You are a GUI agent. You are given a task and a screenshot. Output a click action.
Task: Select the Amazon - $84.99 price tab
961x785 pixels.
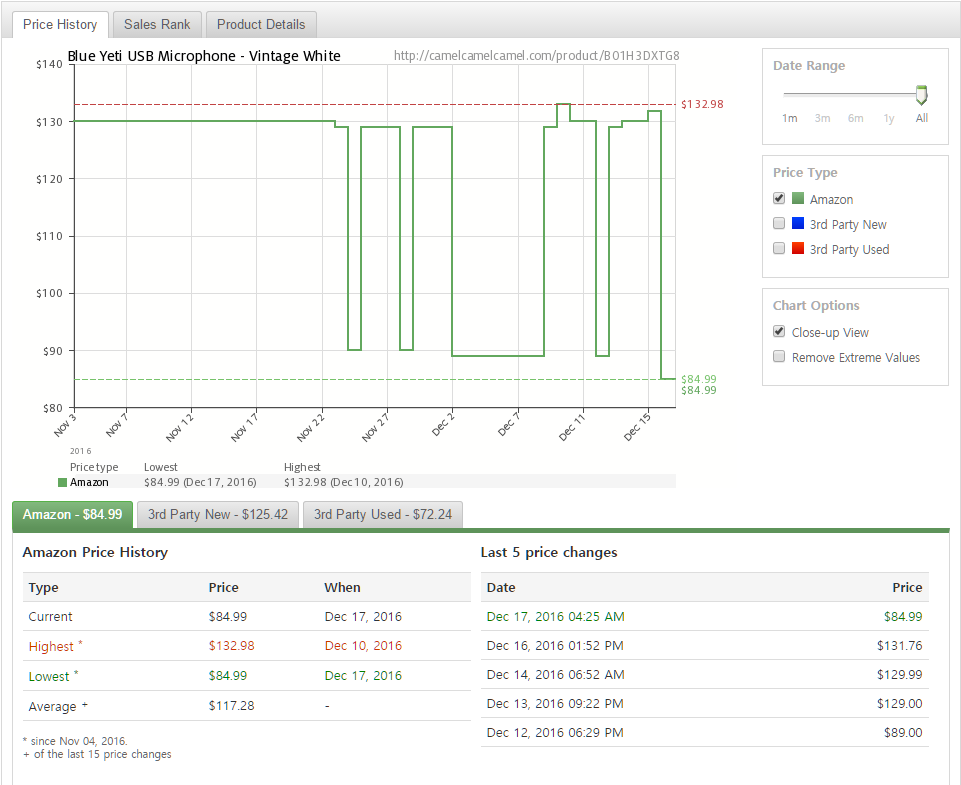click(x=72, y=514)
